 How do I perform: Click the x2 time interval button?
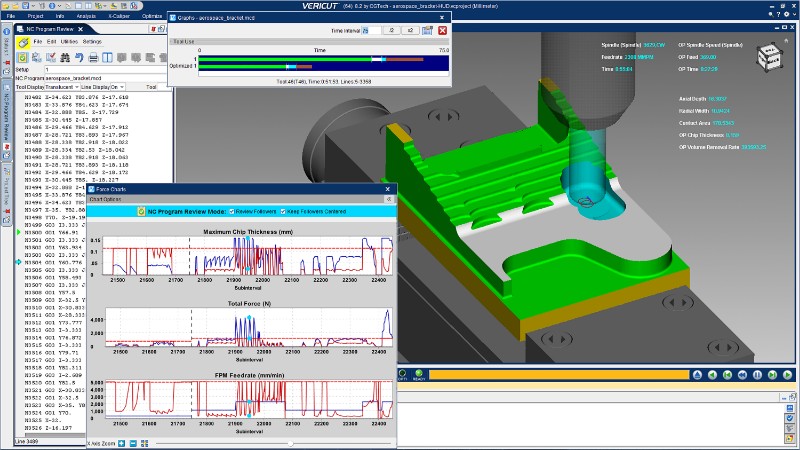[410, 31]
